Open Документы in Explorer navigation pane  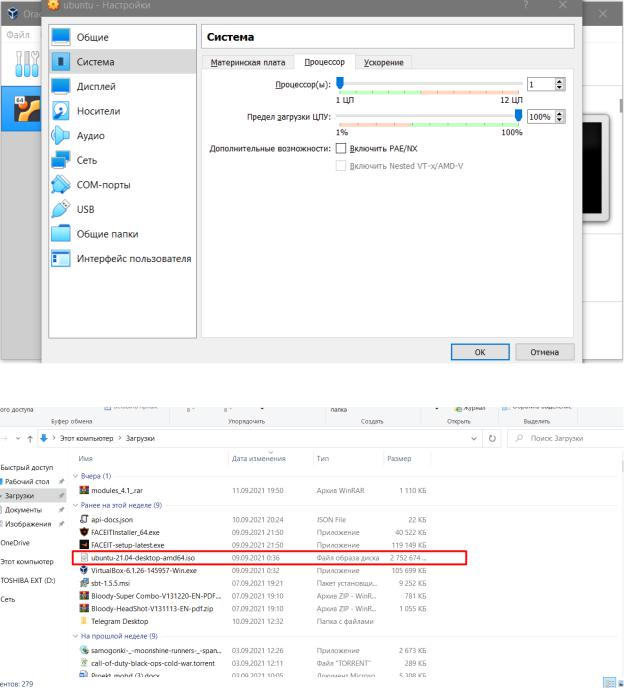coord(23,510)
